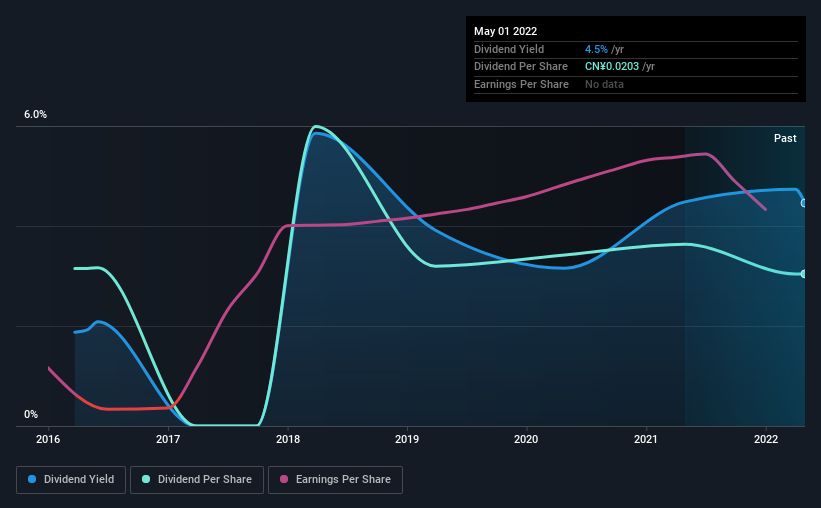Select the 2018 x-axis label
The height and width of the screenshot is (508, 821).
point(288,439)
